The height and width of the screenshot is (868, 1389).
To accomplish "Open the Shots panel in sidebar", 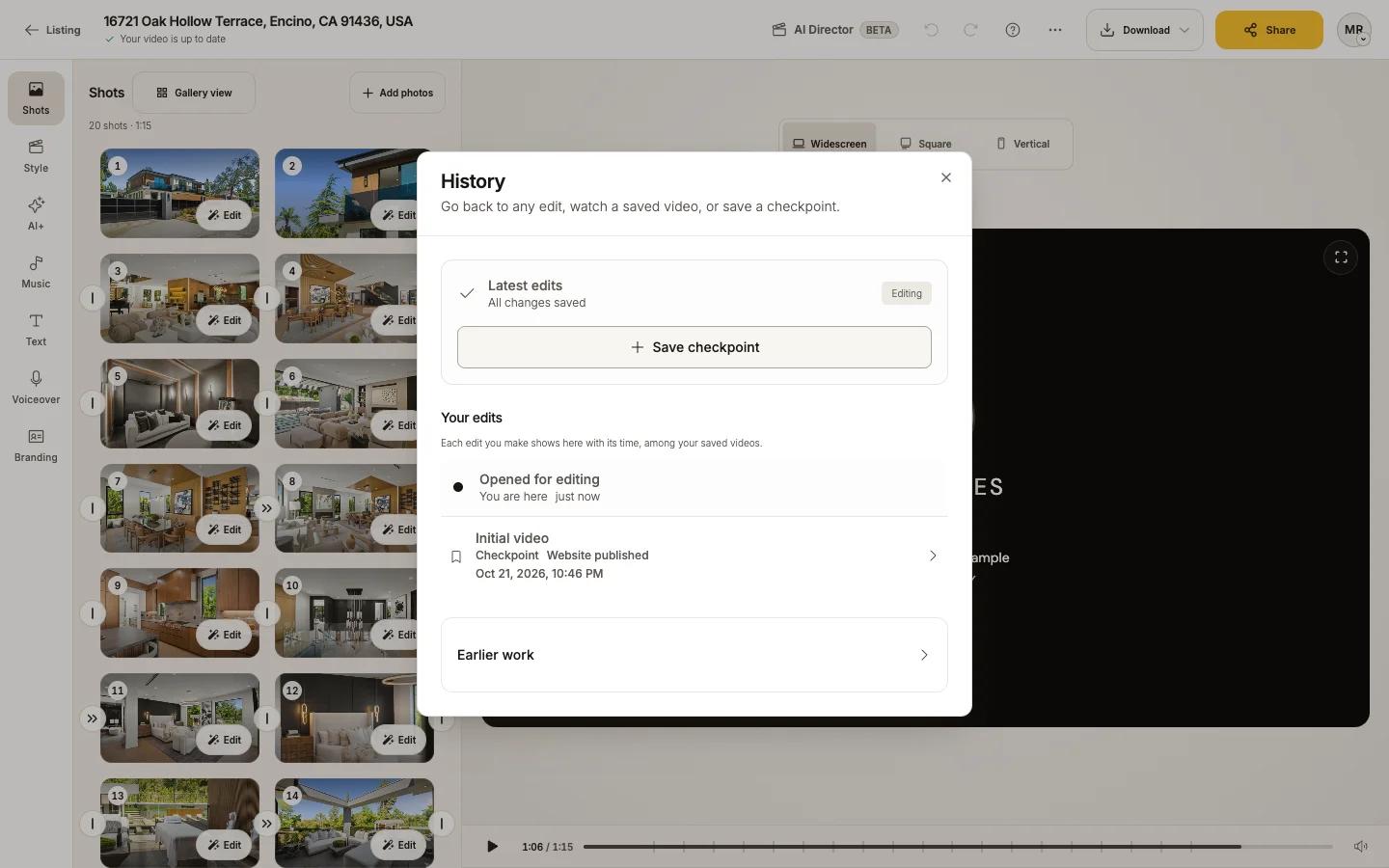I will (x=36, y=98).
